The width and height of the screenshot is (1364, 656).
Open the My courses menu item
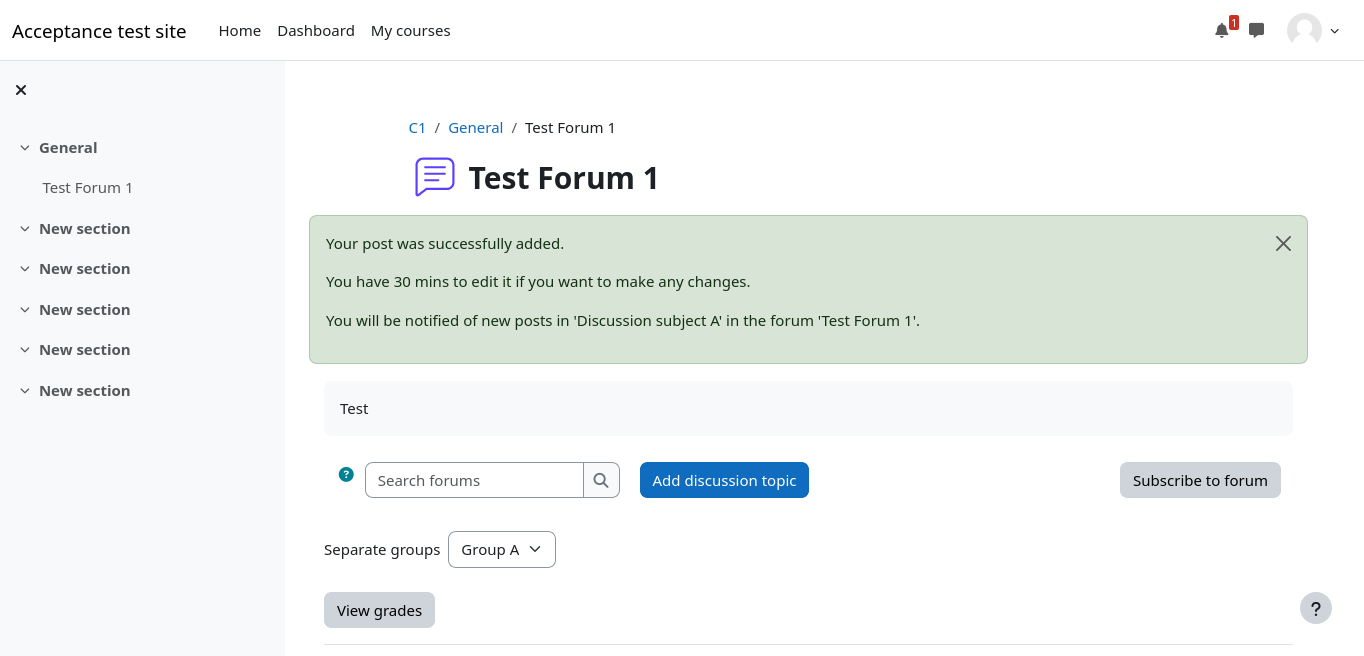(x=410, y=31)
